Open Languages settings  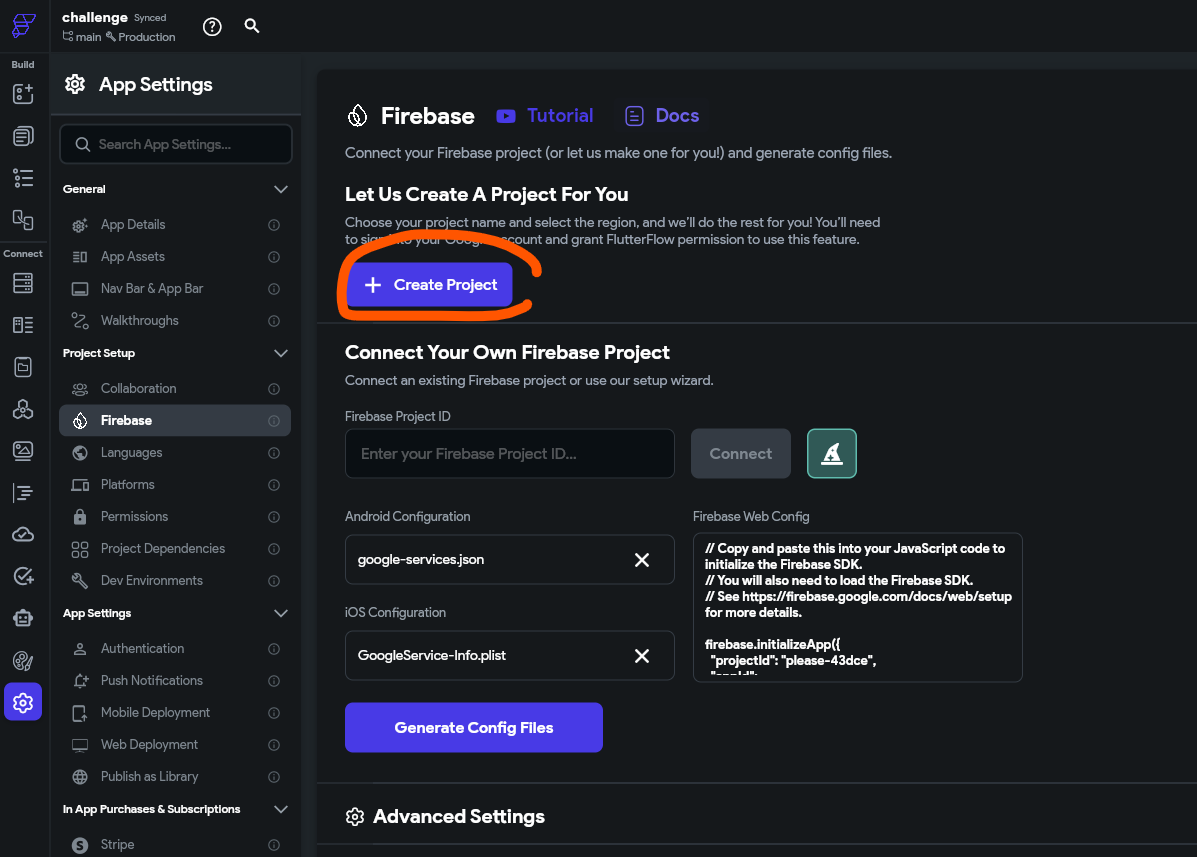(x=175, y=453)
